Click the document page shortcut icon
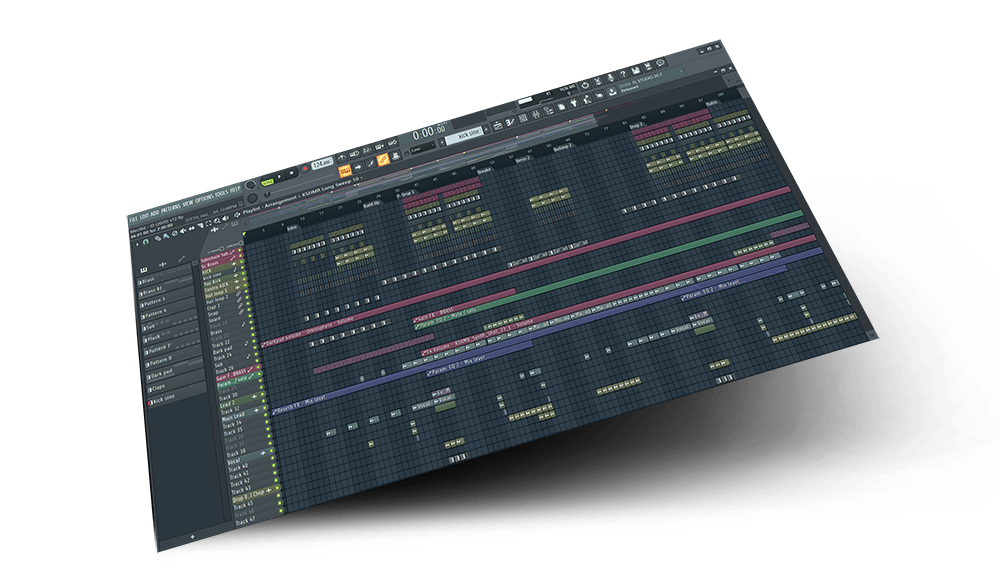1000x573 pixels. pyautogui.click(x=561, y=107)
